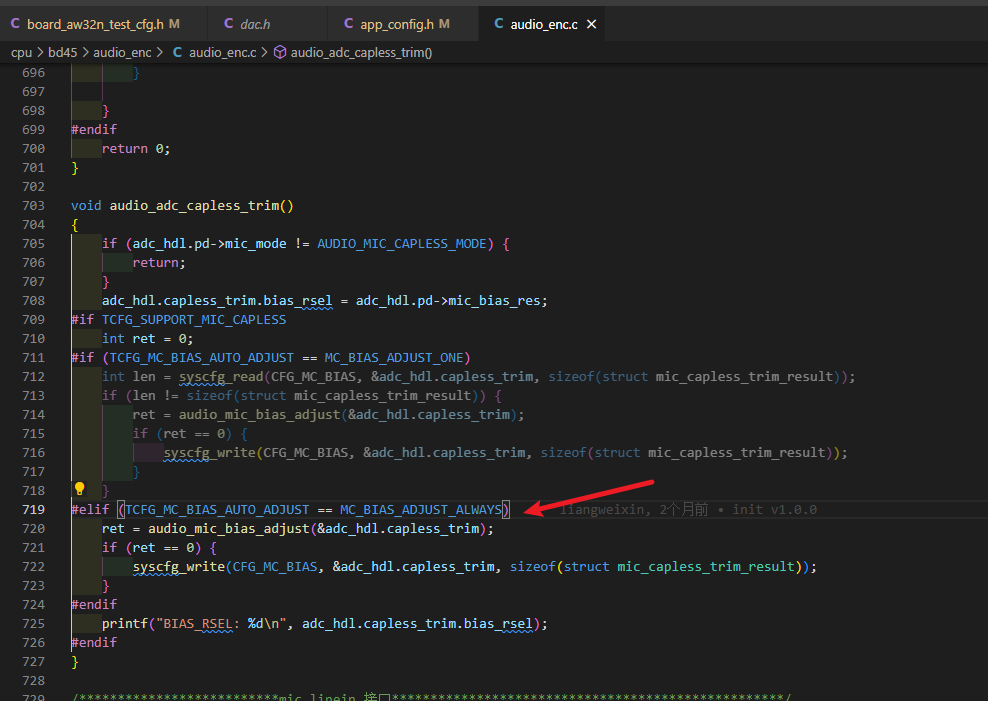The height and width of the screenshot is (701, 988).
Task: Switch to the board_aw32n_test_cfg.h tab
Action: click(95, 24)
